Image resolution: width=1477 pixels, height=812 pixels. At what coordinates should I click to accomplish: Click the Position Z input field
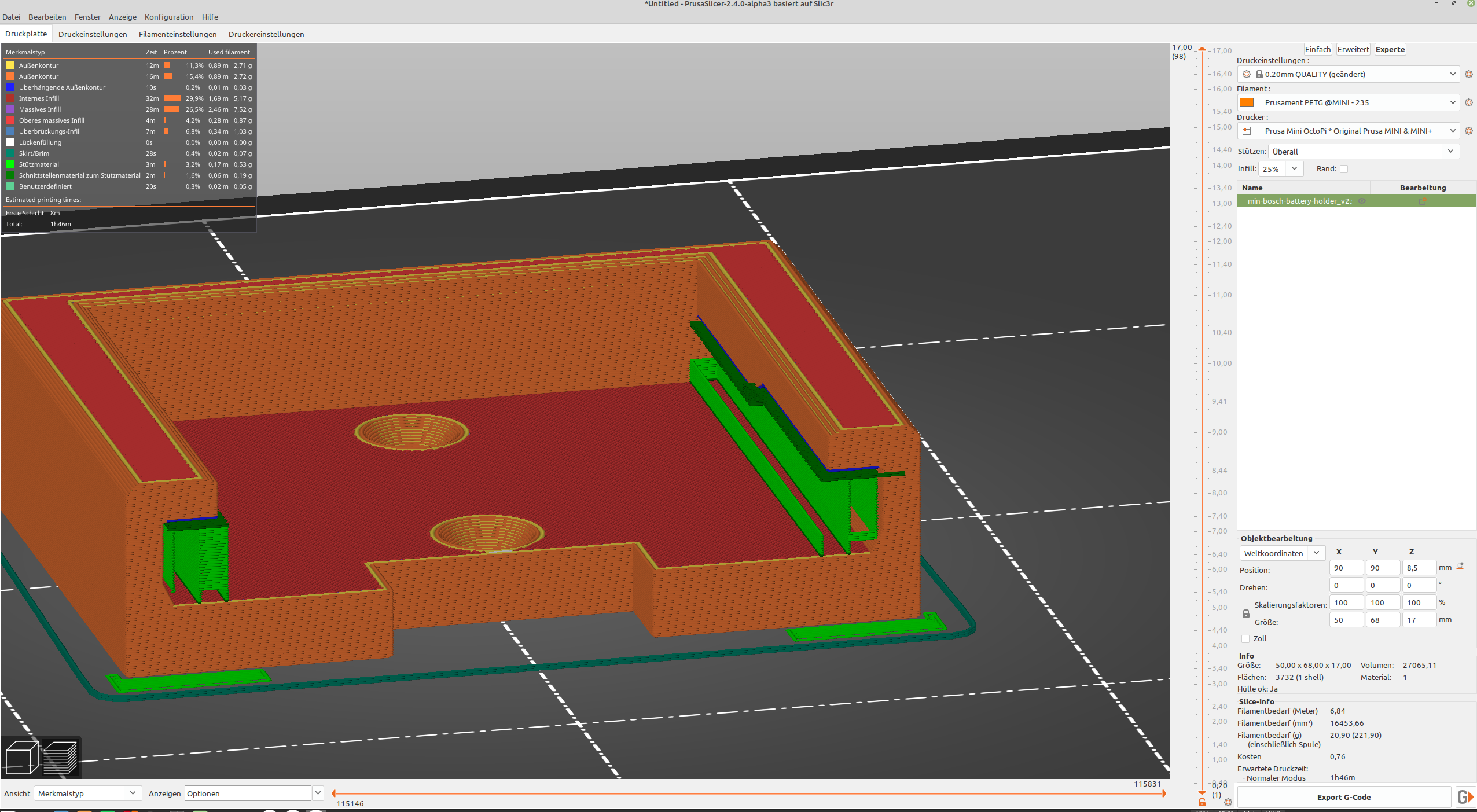1419,568
